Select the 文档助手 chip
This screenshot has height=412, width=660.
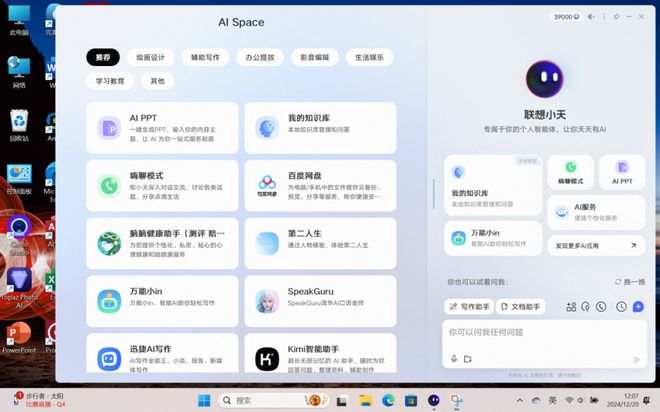coord(520,307)
